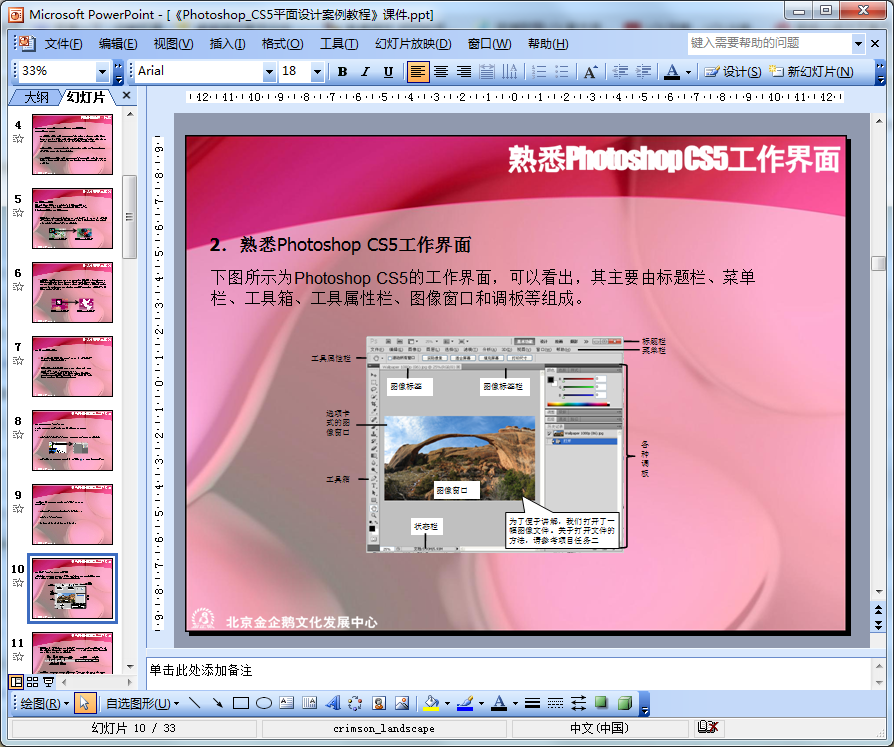Insert picture from file
This screenshot has width=894, height=747.
point(402,703)
